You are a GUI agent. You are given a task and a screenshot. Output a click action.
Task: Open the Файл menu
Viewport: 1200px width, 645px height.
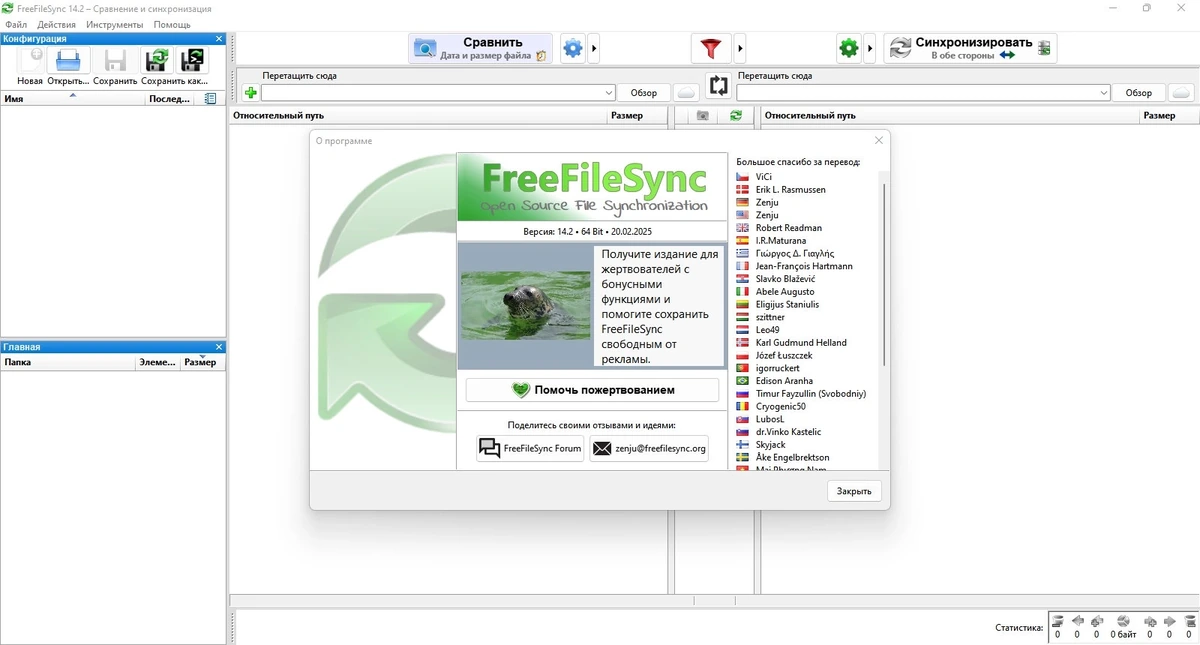15,24
